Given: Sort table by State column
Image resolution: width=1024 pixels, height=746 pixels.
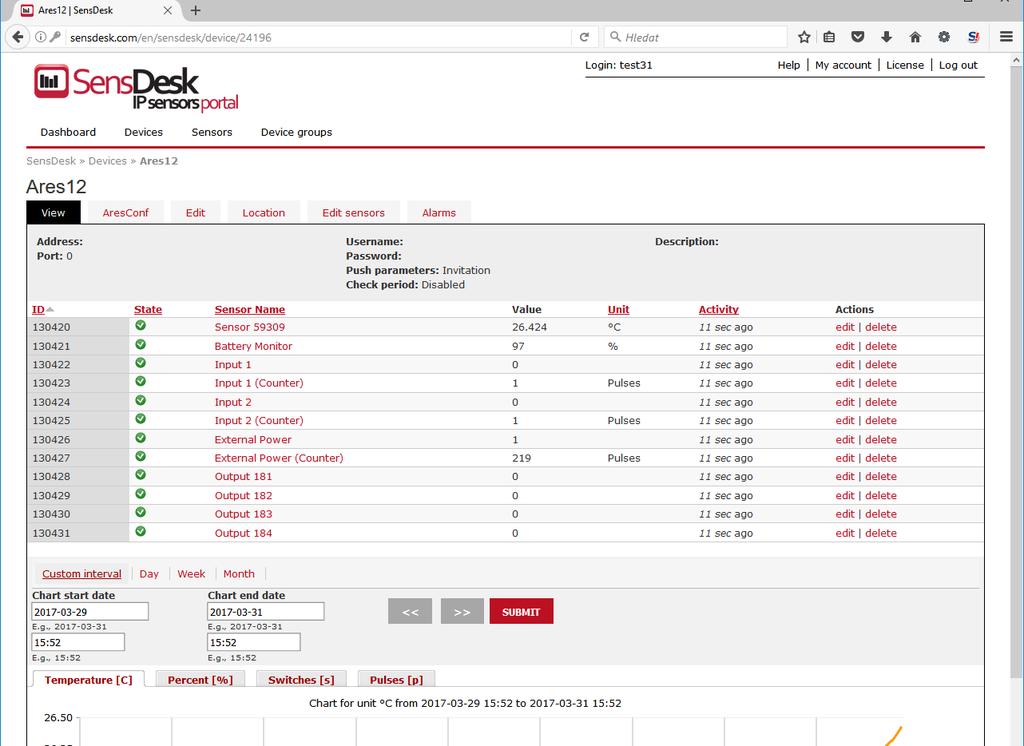Looking at the screenshot, I should pos(148,310).
